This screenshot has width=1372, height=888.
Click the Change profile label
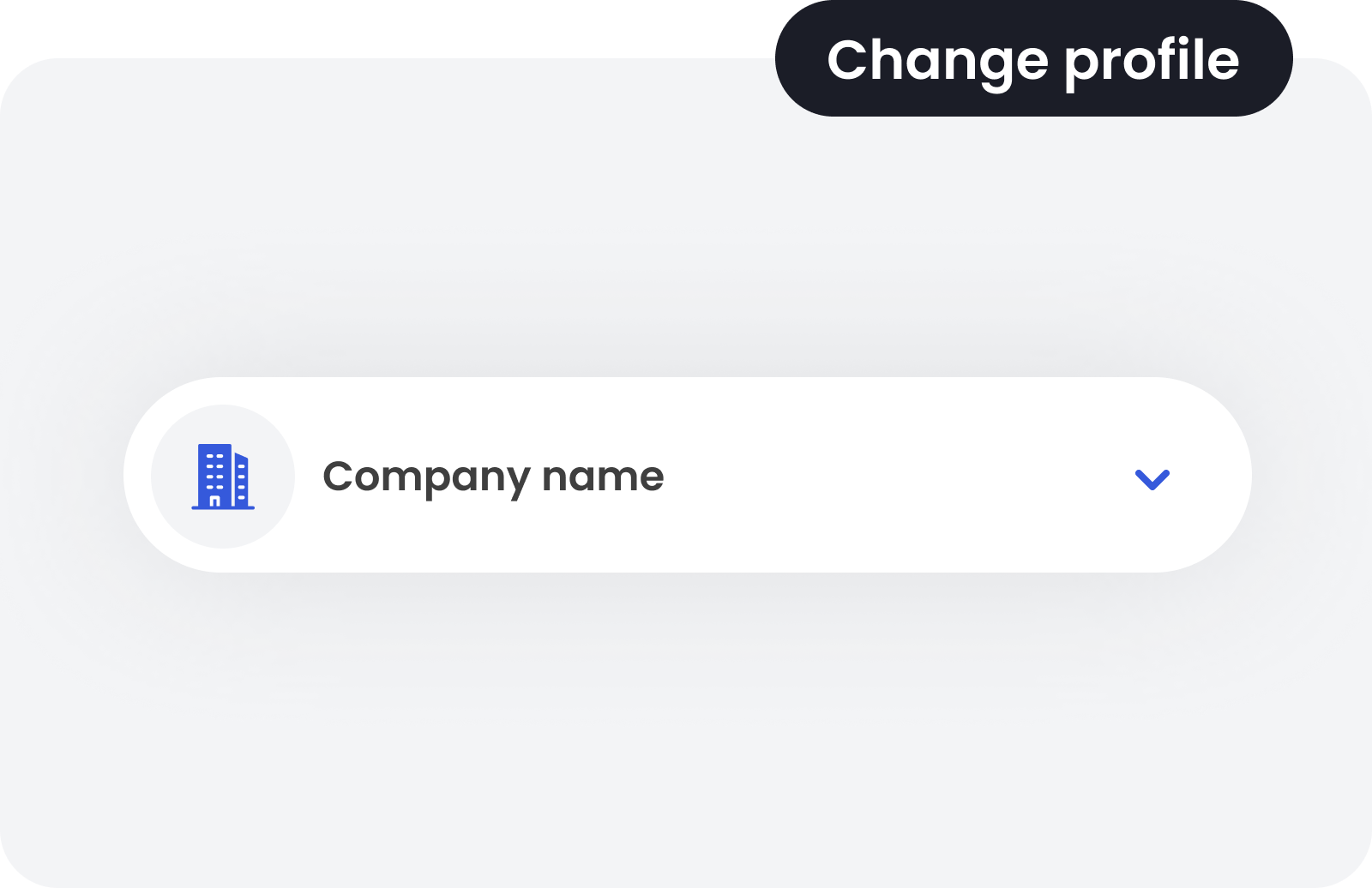click(1032, 60)
